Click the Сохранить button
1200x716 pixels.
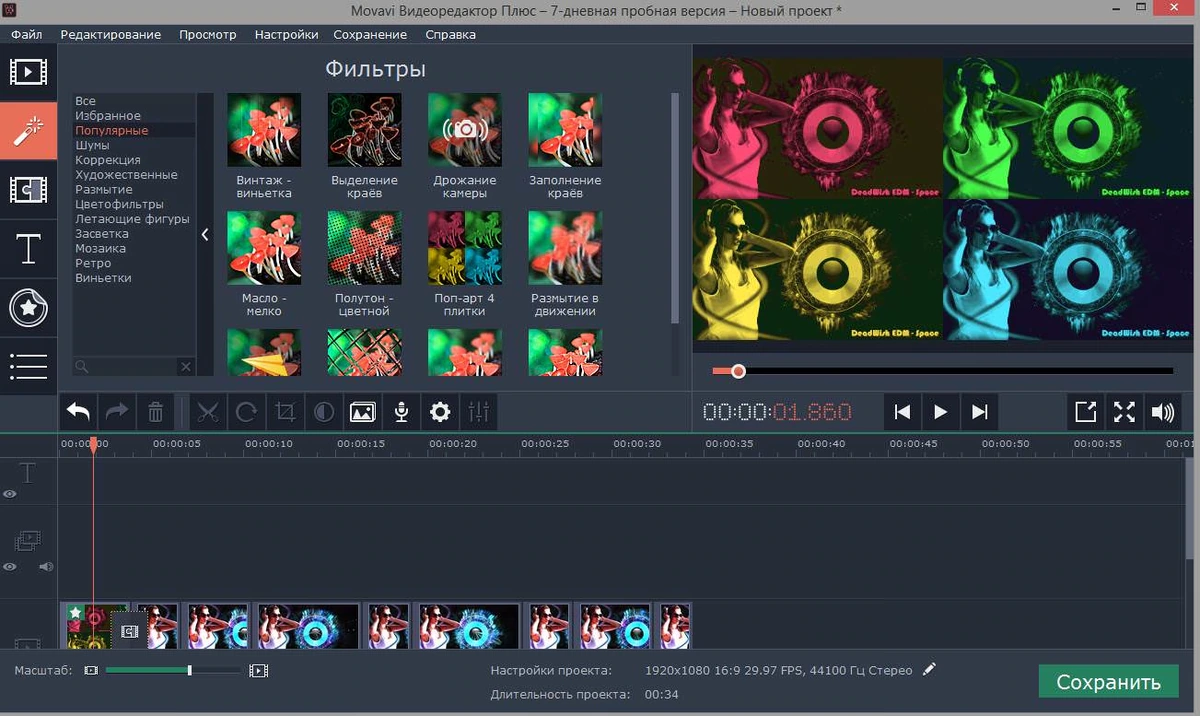[1109, 682]
